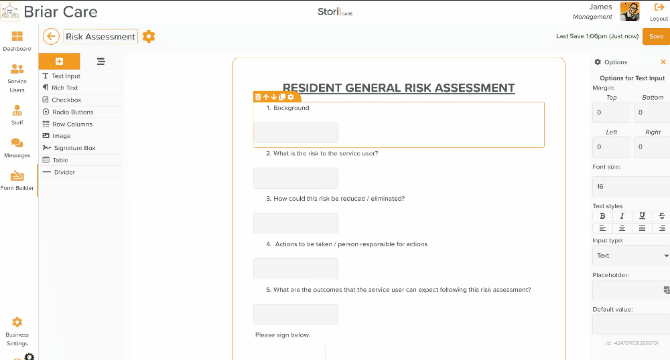Toggle italic text style
Screen dimensions: 670x360
tap(622, 216)
